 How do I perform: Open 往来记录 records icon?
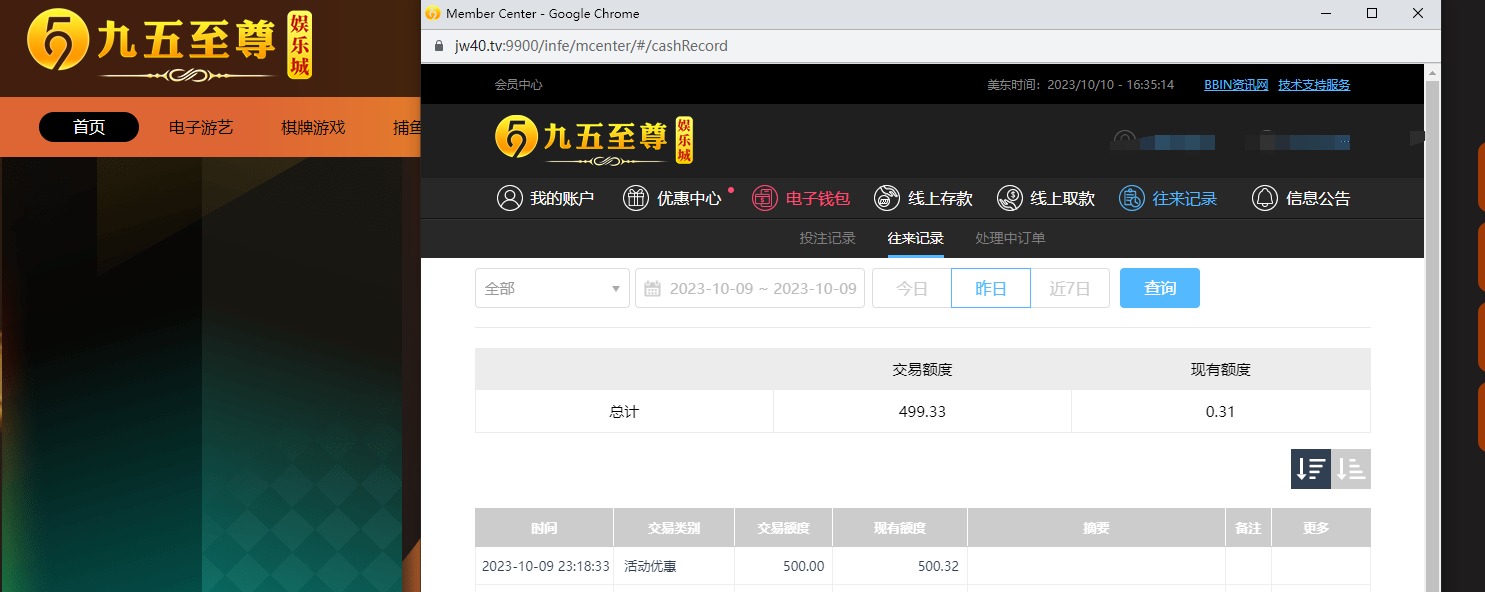[x=1132, y=198]
